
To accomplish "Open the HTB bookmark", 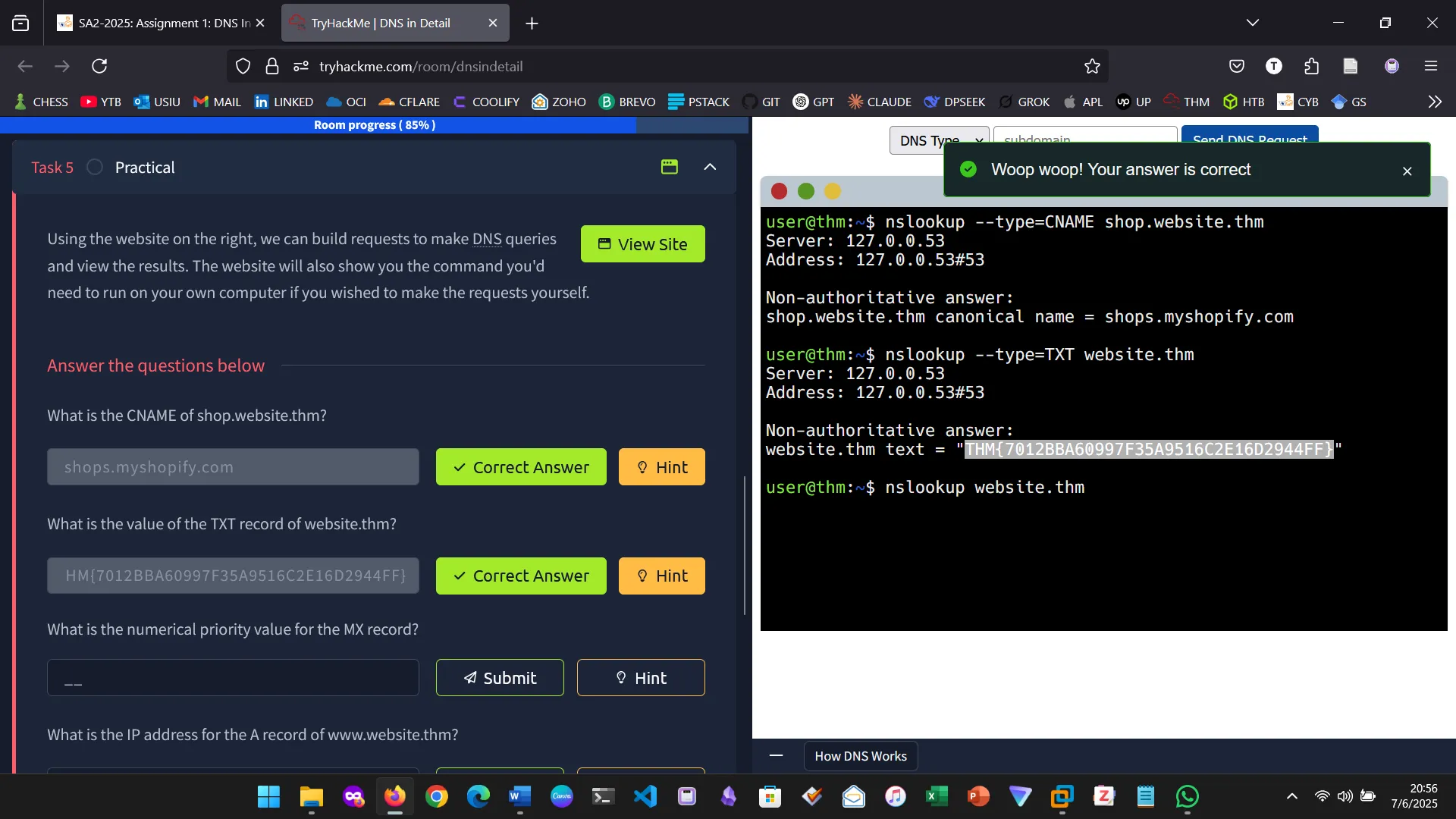I will coord(1244,101).
